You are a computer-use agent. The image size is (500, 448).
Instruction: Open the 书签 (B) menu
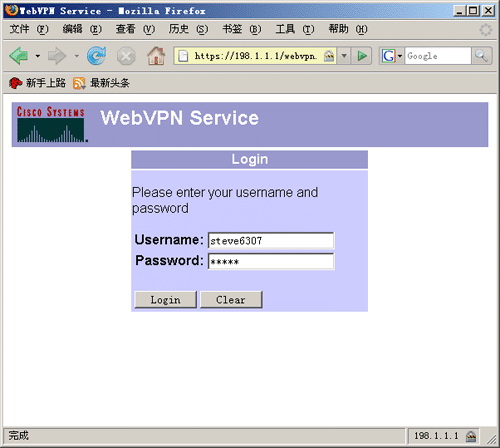(x=242, y=29)
